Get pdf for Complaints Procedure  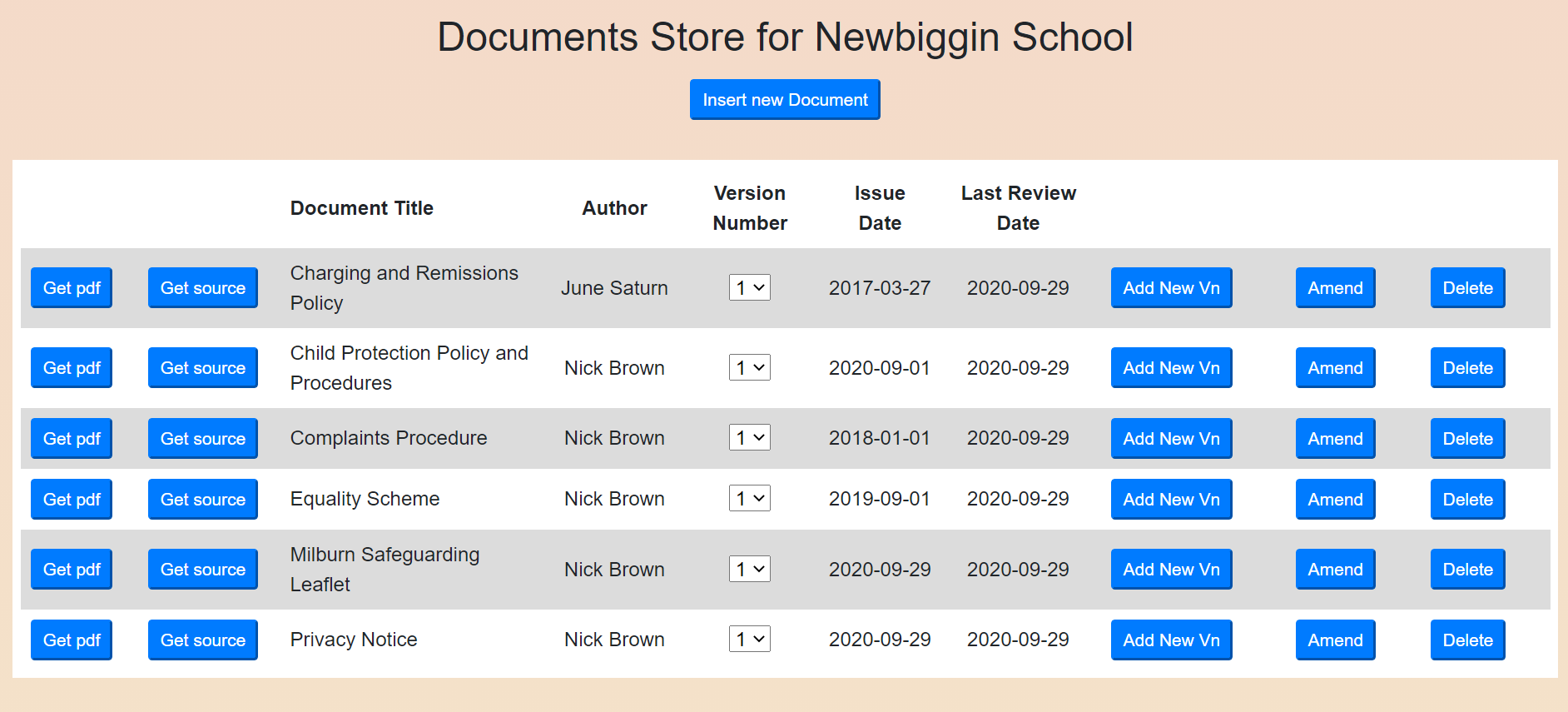click(72, 439)
